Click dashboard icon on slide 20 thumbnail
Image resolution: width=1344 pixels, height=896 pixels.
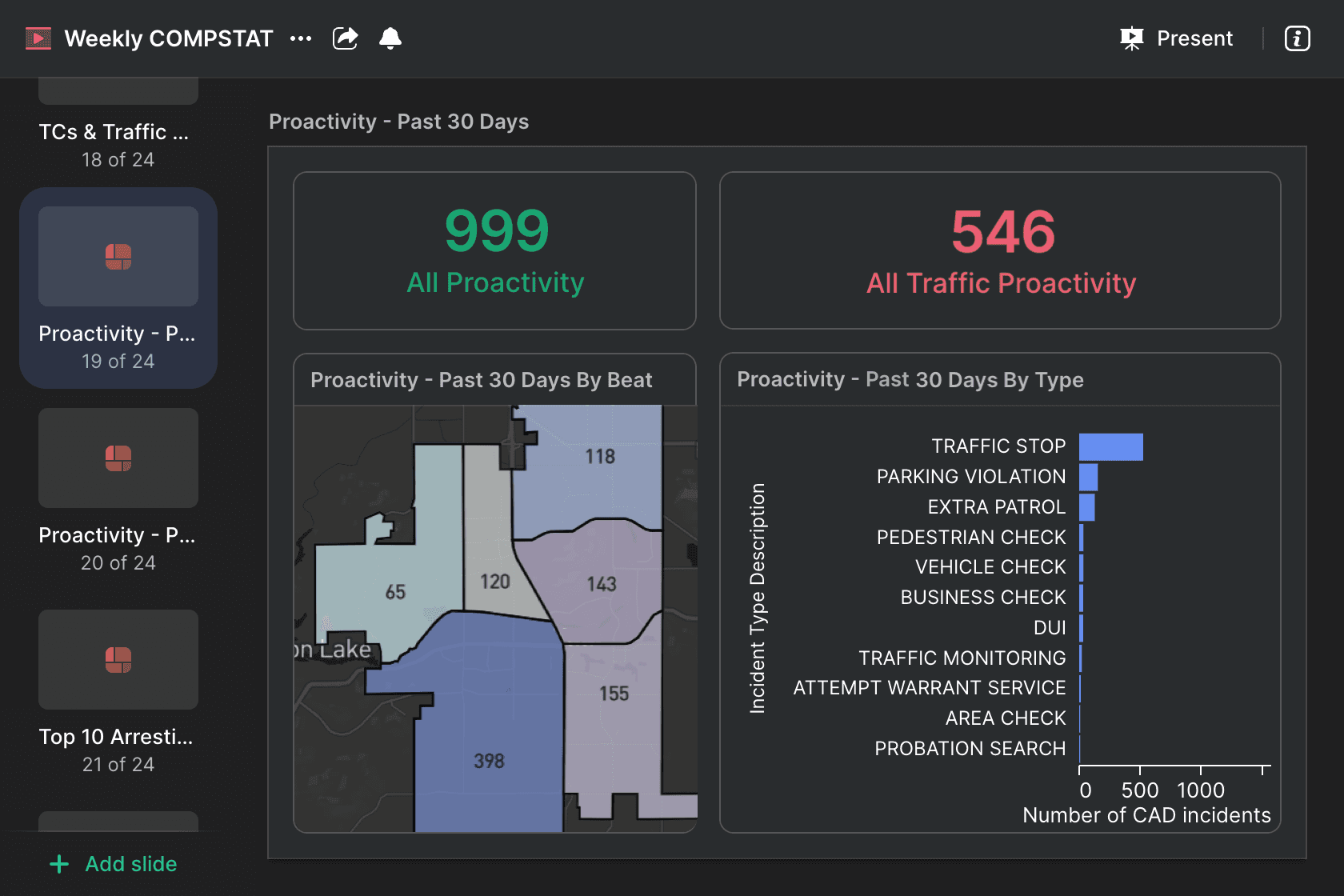(118, 458)
